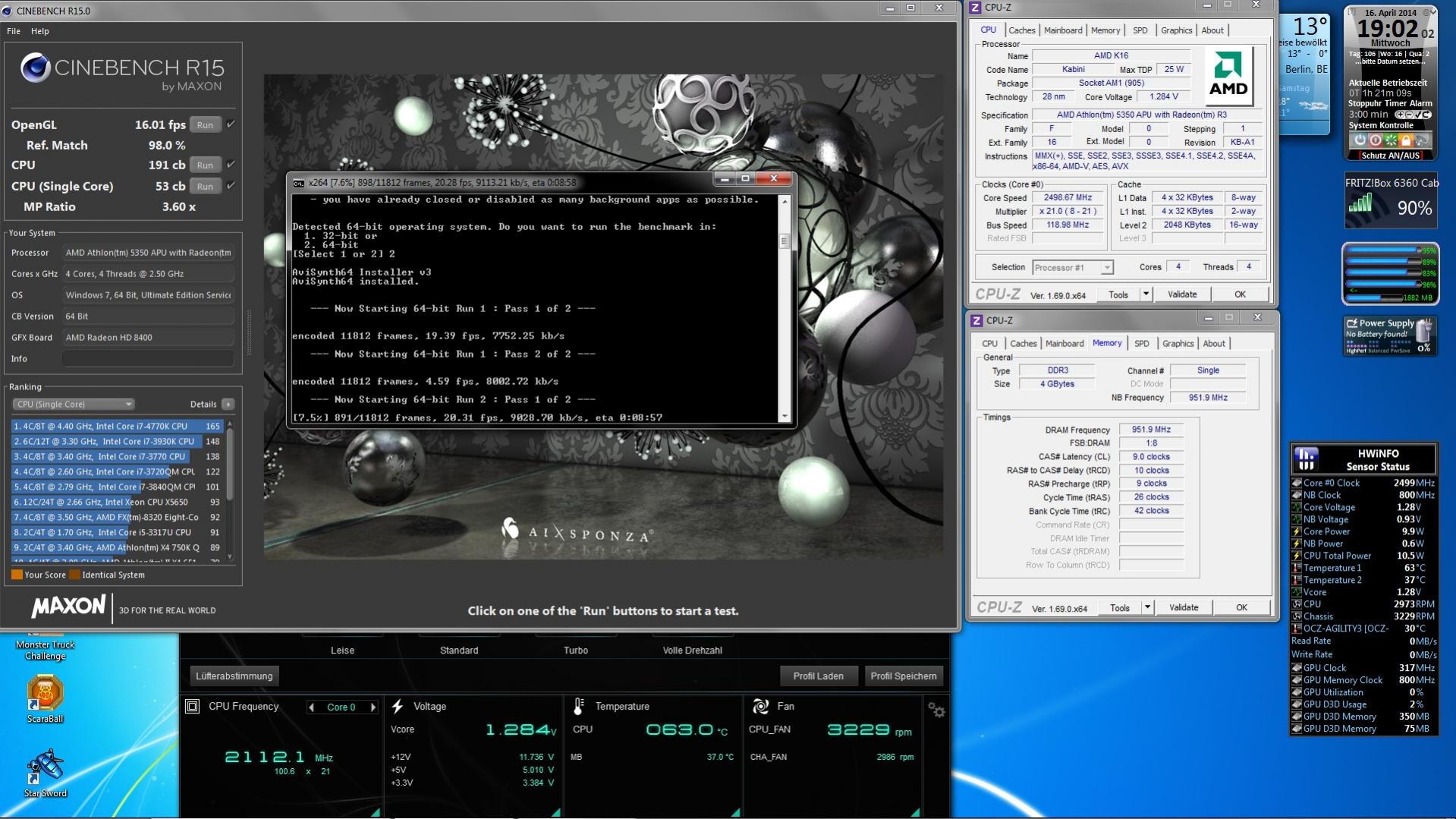Viewport: 1456px width, 819px height.
Task: Expand ranking Details with the arrow button
Action: point(228,405)
